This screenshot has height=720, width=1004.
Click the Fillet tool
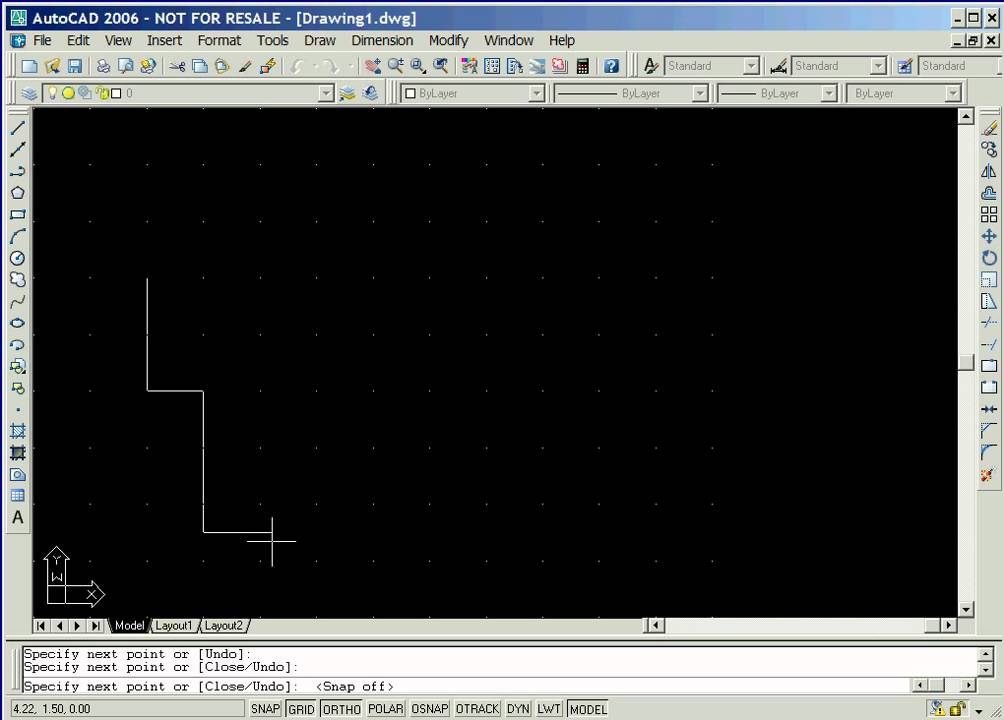coord(989,453)
